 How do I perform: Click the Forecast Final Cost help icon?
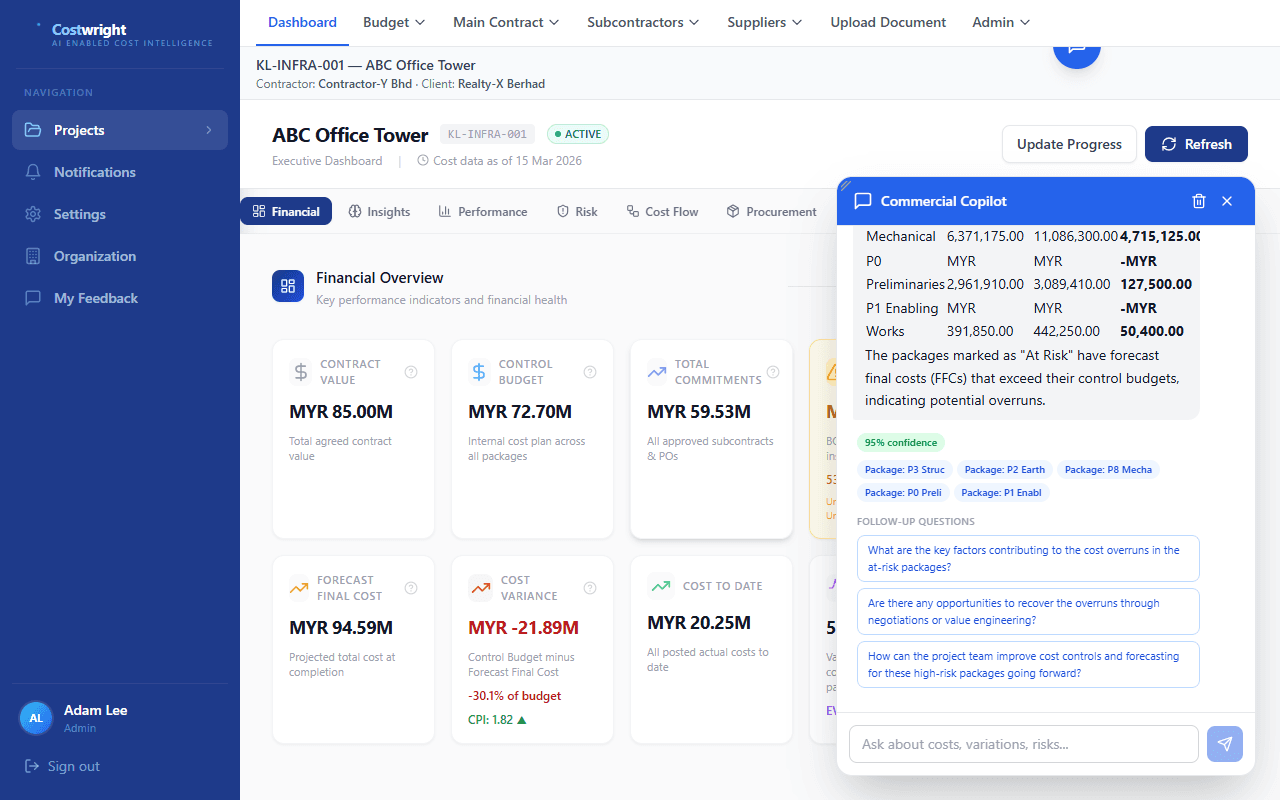pos(411,588)
